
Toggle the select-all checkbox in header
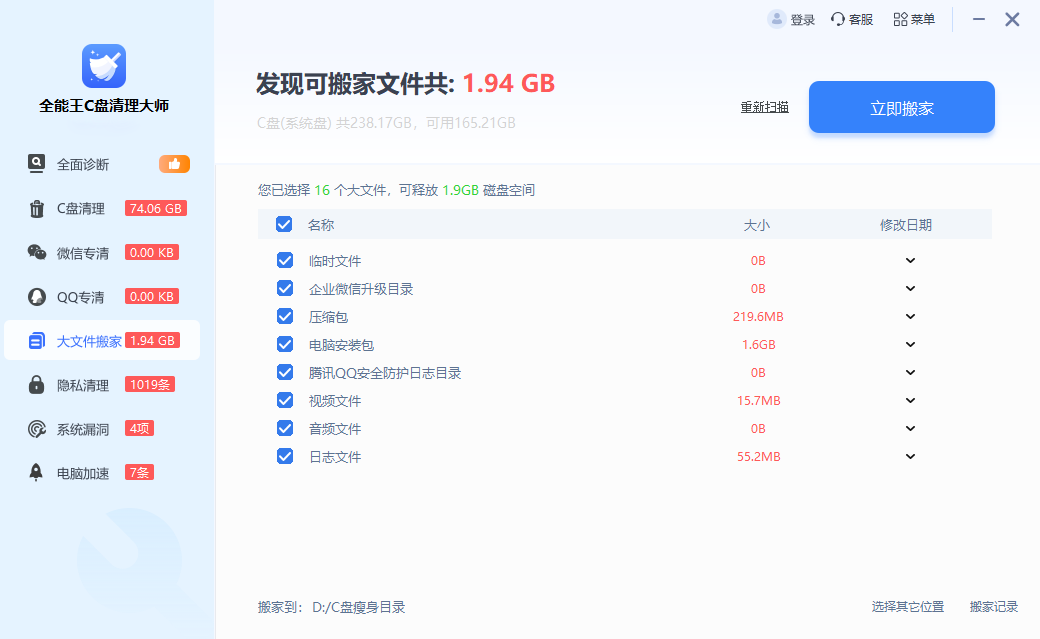[x=284, y=224]
